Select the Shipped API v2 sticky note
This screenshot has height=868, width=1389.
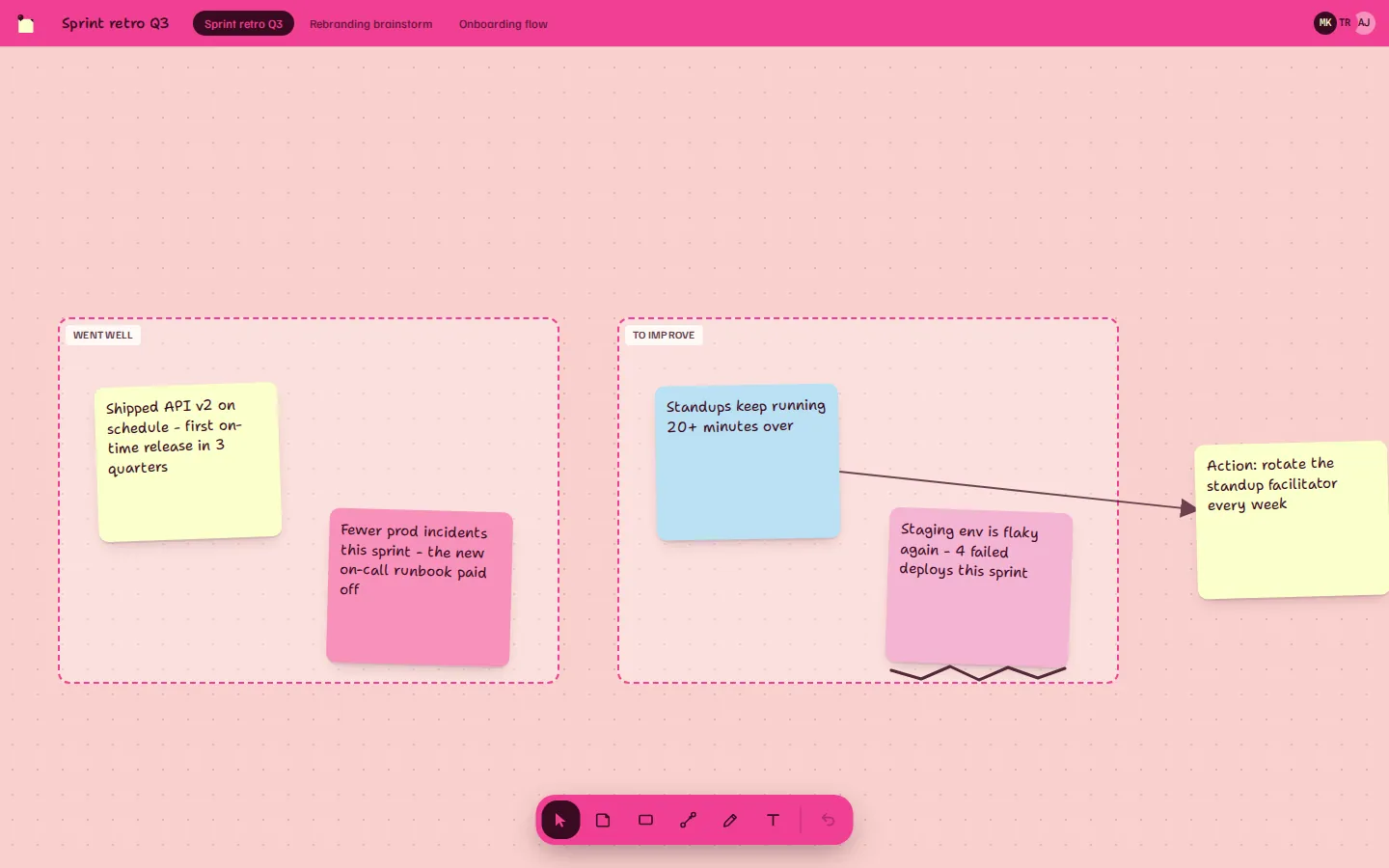[x=189, y=462]
